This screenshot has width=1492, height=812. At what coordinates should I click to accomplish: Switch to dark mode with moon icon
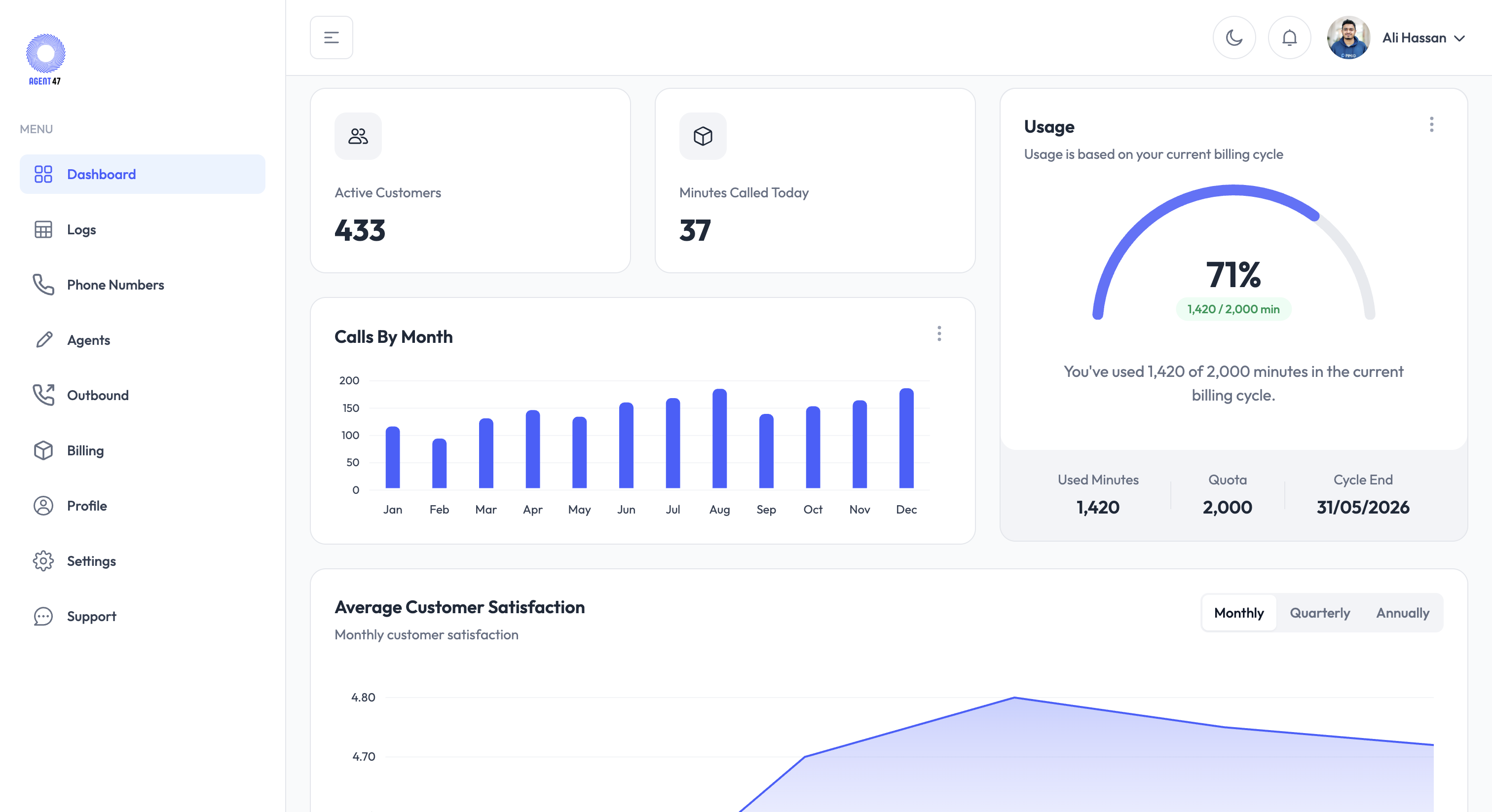click(x=1234, y=37)
